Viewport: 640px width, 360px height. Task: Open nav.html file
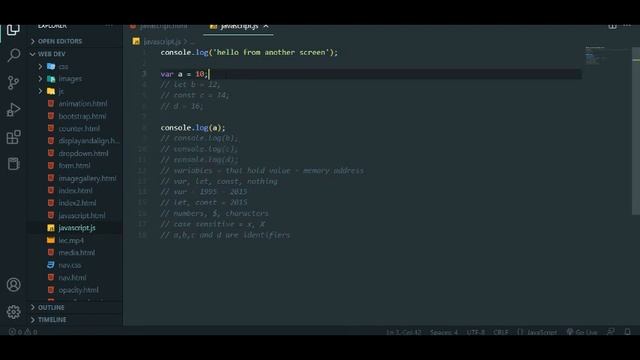(72, 278)
